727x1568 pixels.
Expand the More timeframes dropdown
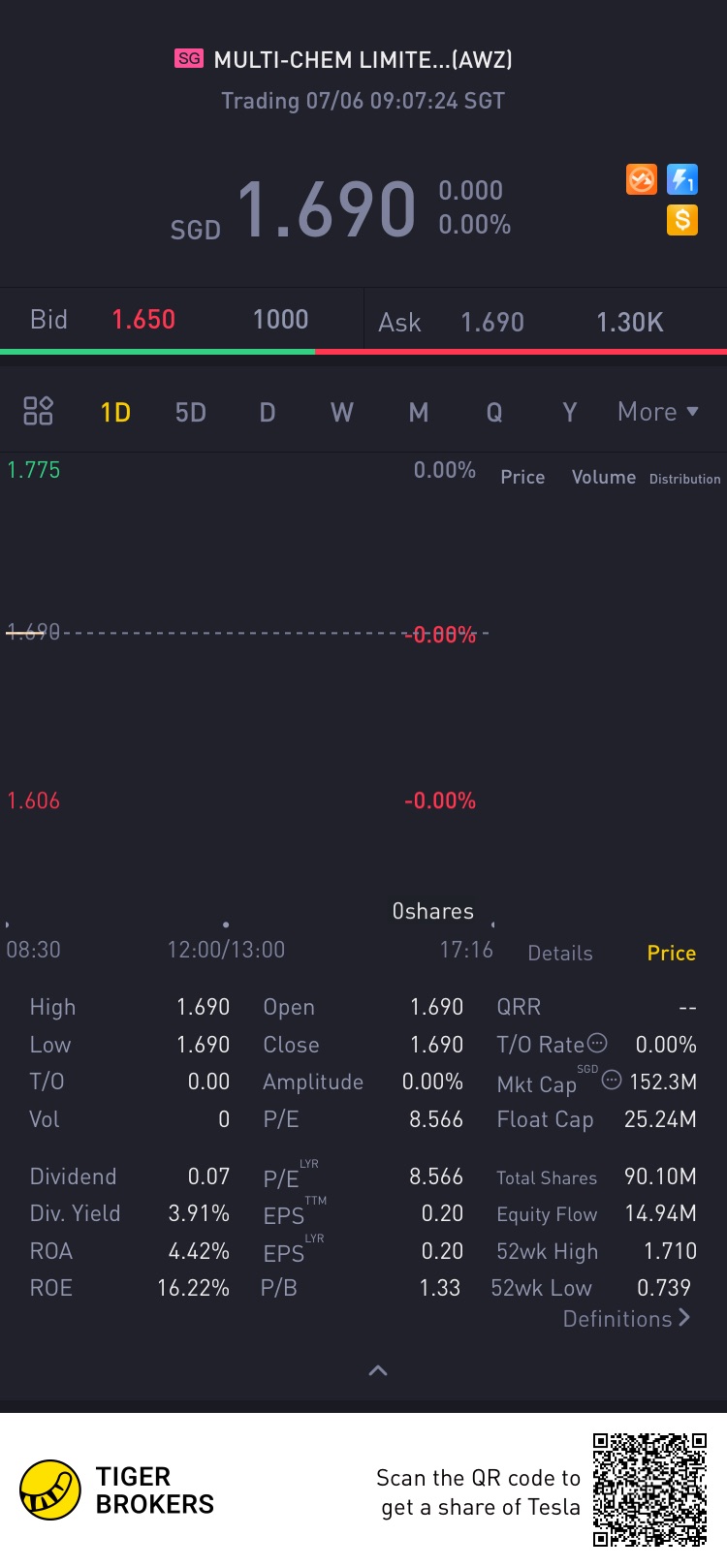click(658, 412)
